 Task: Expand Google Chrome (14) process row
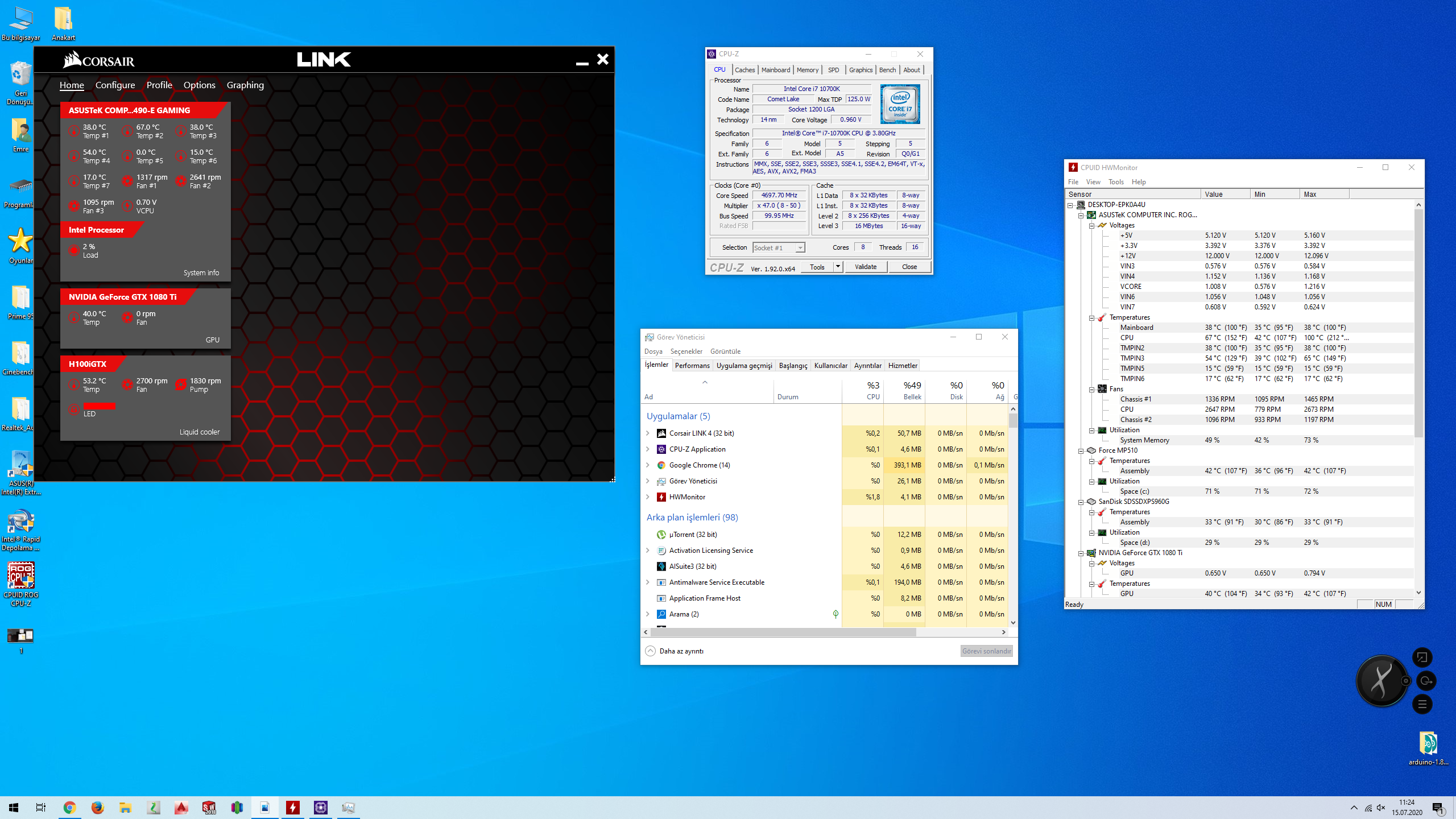pos(648,465)
